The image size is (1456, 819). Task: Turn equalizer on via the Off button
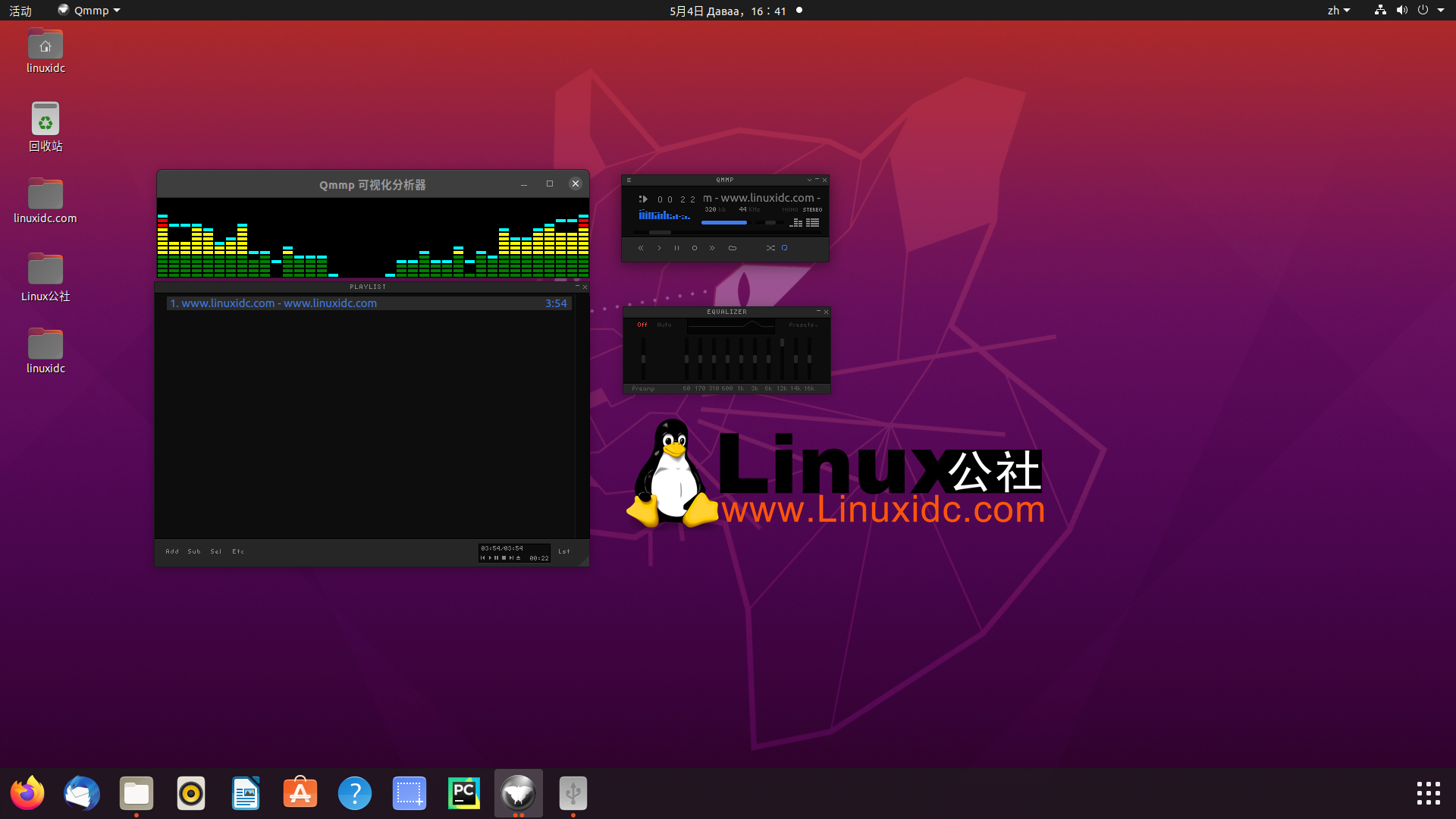pyautogui.click(x=642, y=325)
